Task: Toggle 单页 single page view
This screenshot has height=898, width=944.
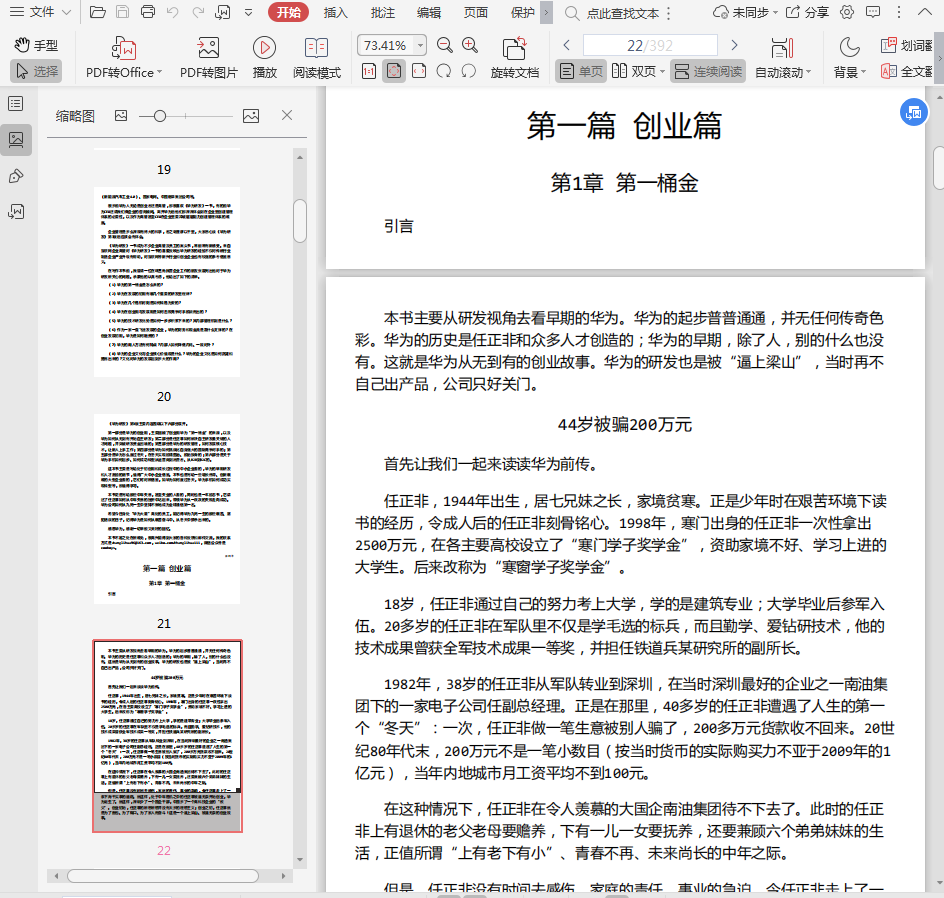Action: tap(580, 71)
